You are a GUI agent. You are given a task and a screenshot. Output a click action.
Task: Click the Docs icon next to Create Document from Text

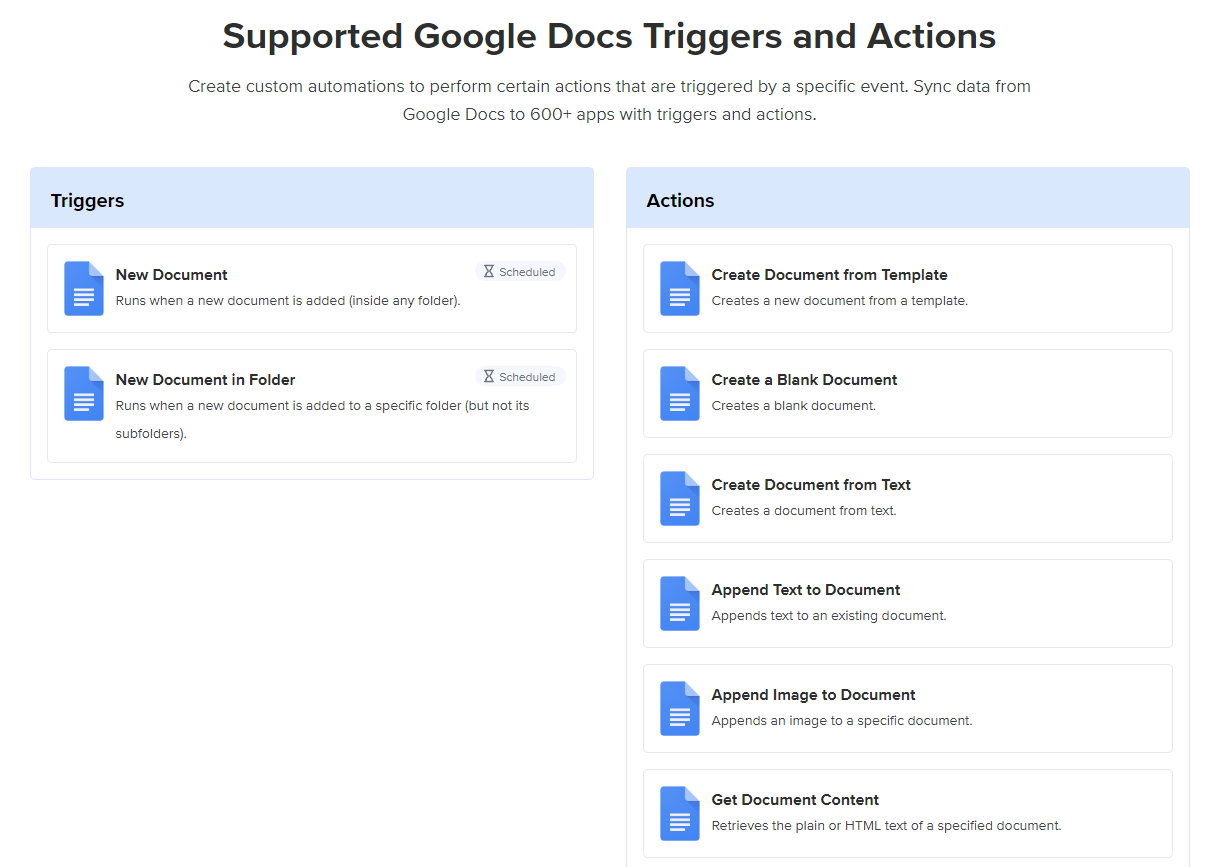pos(679,498)
